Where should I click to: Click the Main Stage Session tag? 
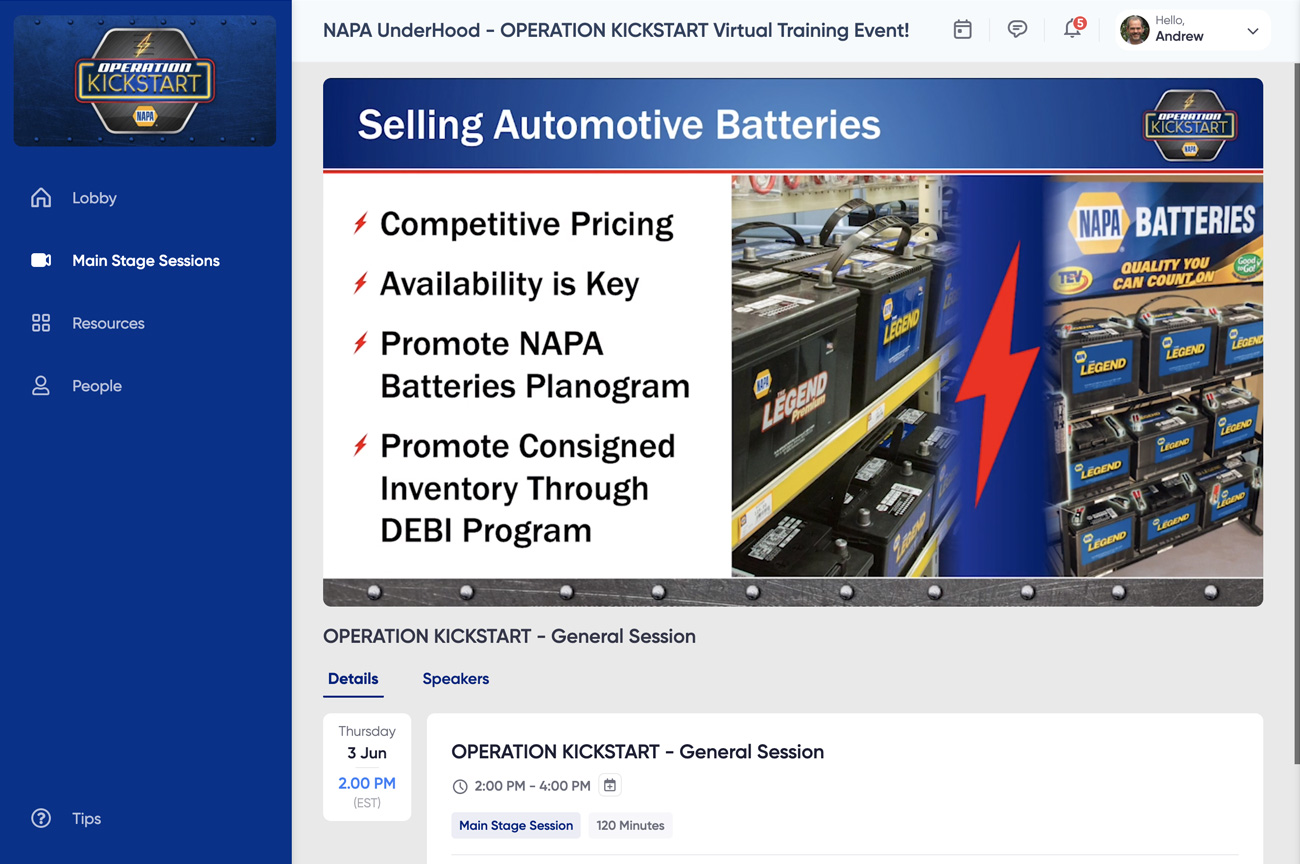[516, 826]
